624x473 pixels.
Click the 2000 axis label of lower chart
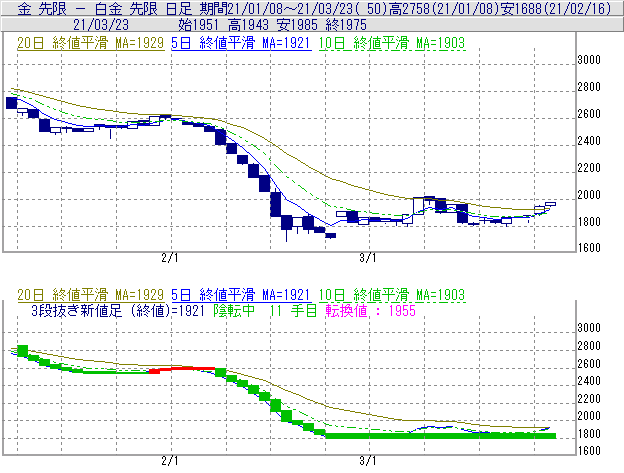589,416
